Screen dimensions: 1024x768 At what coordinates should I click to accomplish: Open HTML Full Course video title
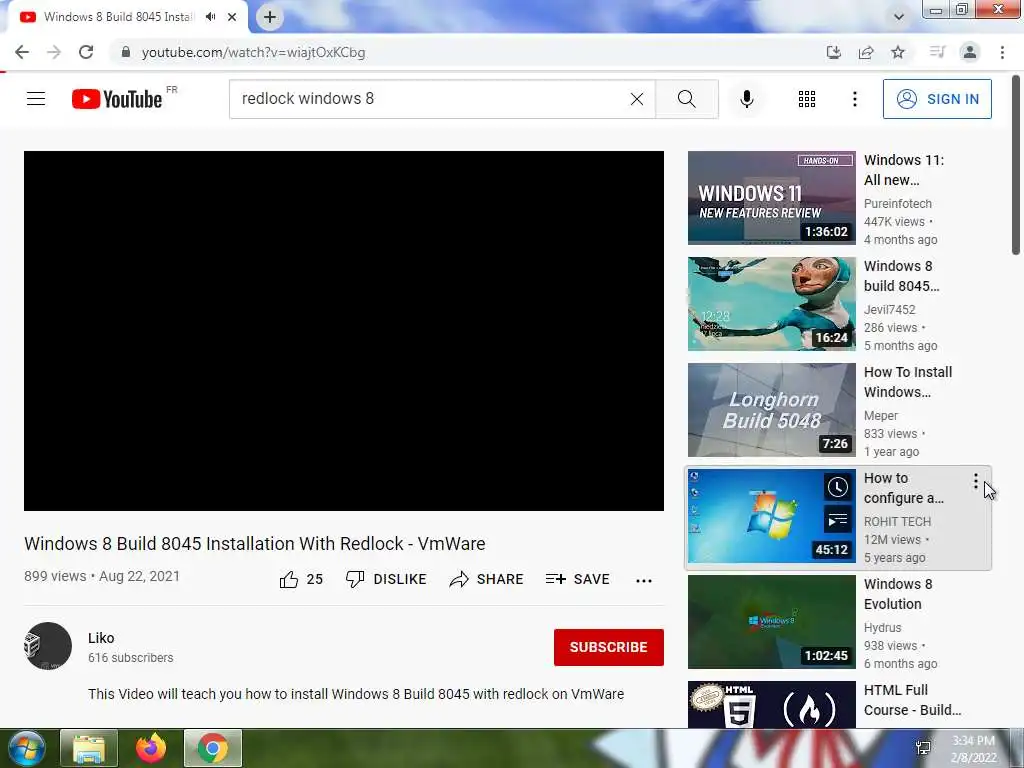912,700
